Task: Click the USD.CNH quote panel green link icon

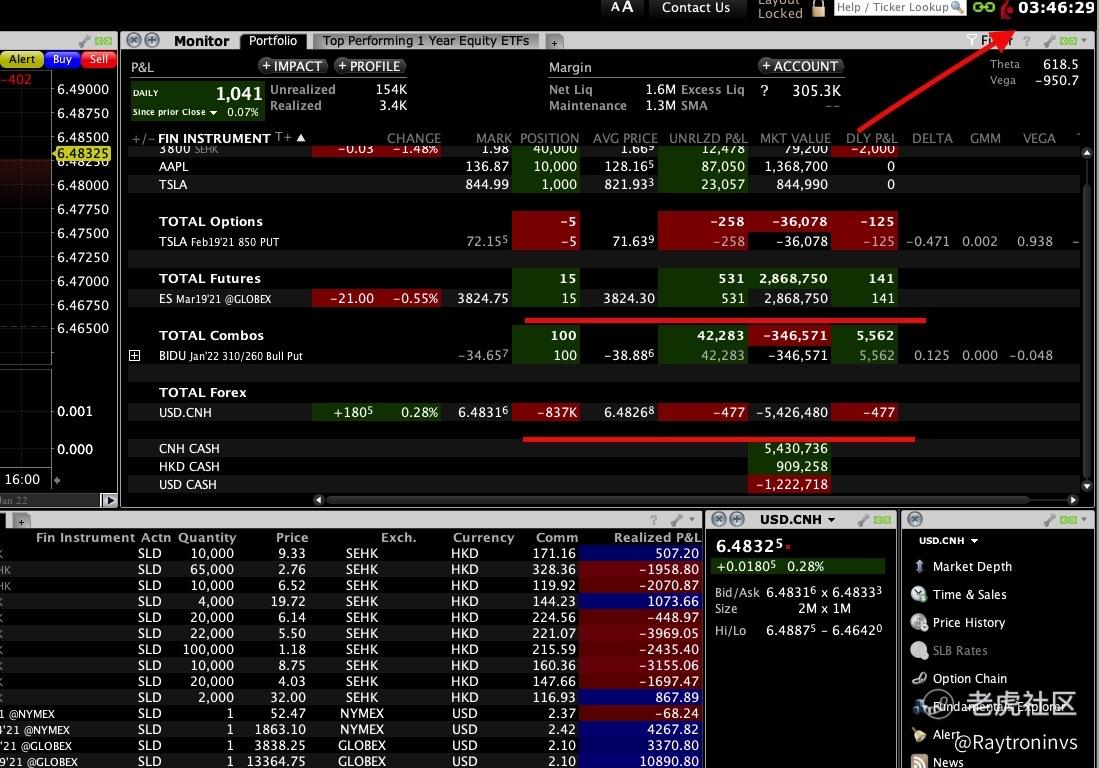Action: tap(882, 520)
